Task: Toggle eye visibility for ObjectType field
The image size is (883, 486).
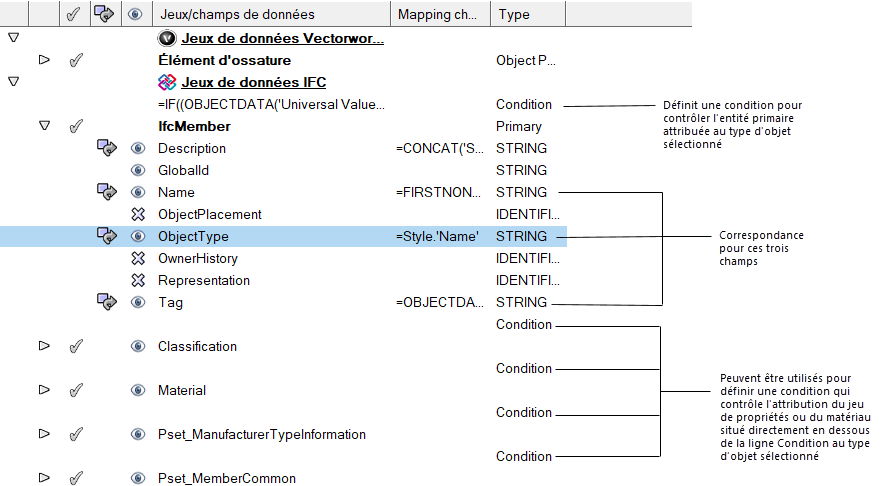Action: coord(138,236)
